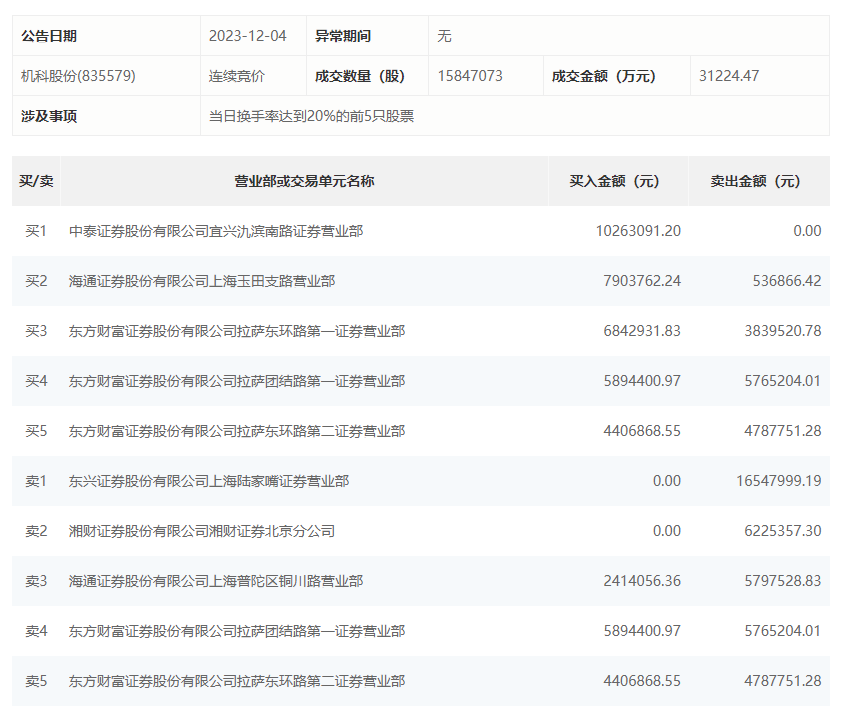This screenshot has height=720, width=845.
Task: Click the announcement date 2023-12-04
Action: (247, 36)
